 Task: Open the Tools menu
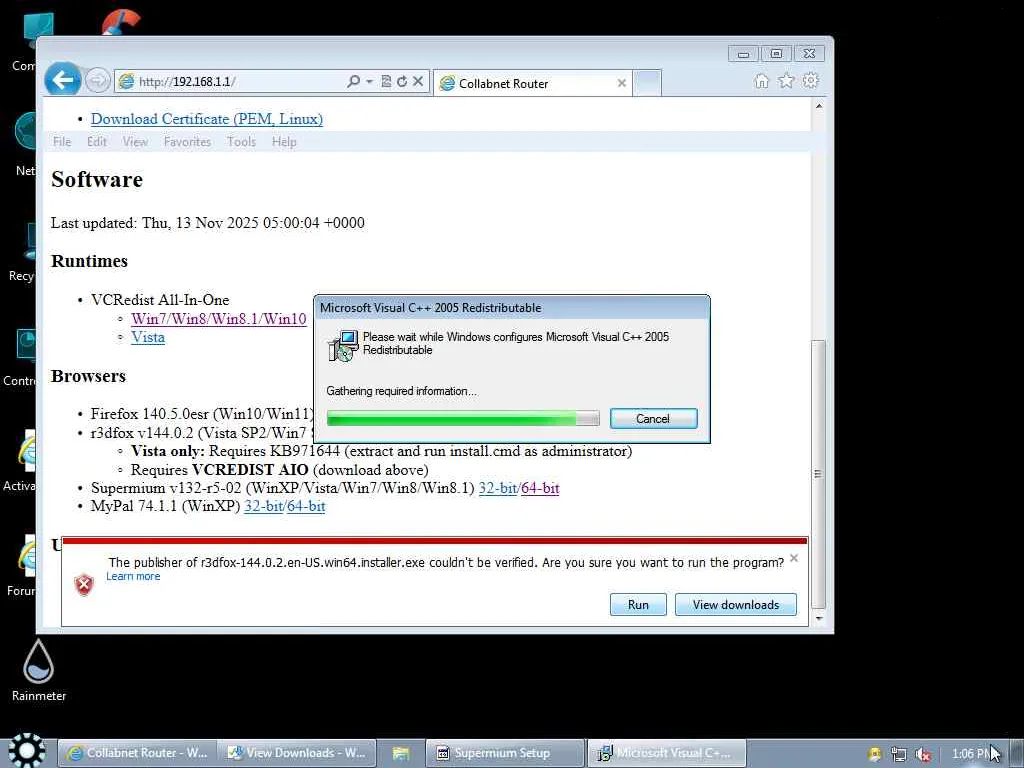coord(242,142)
